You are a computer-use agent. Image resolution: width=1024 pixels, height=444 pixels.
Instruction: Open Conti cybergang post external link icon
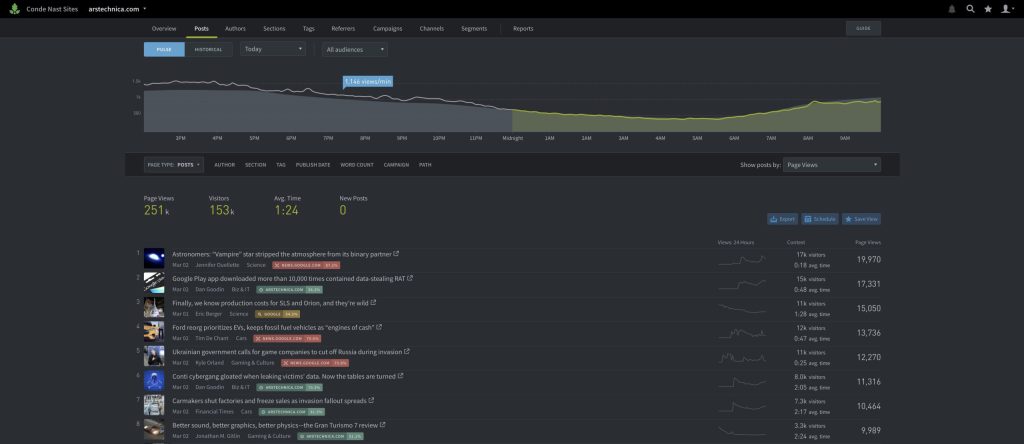tap(400, 376)
